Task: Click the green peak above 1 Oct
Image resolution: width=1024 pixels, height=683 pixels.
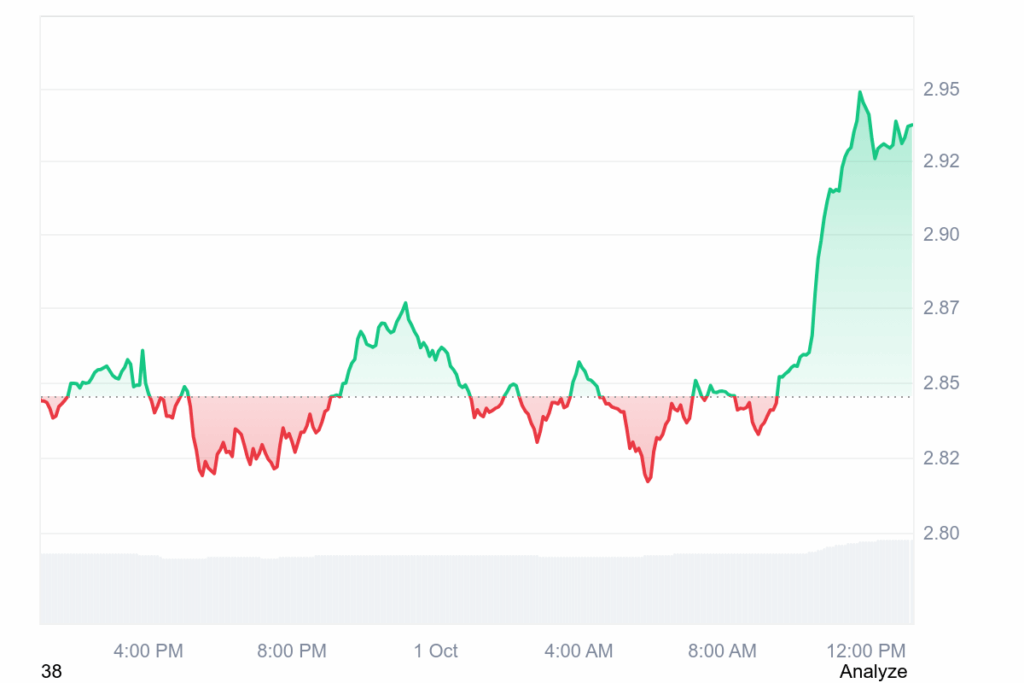Action: (405, 303)
